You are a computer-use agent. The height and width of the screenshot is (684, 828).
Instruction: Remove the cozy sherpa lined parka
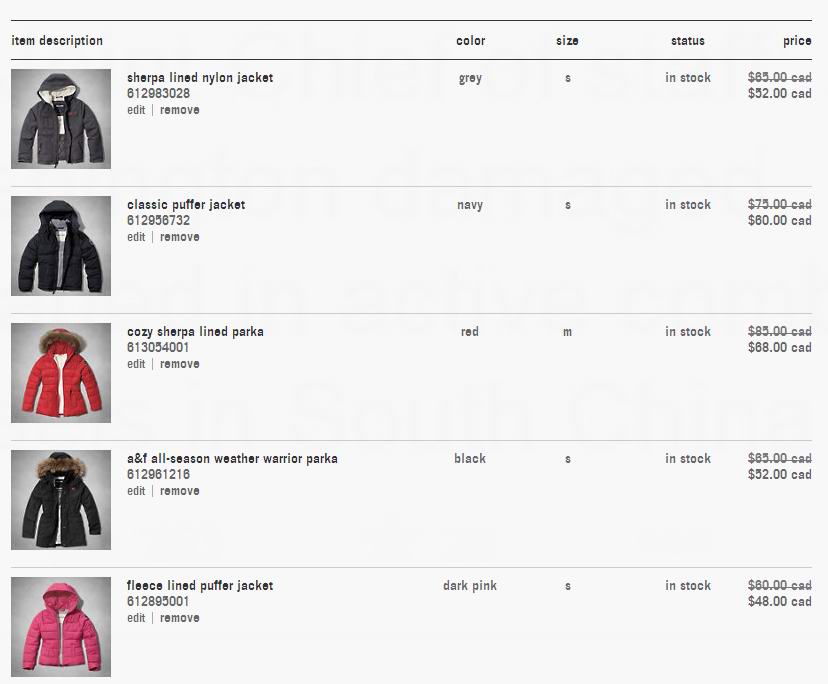pos(180,364)
